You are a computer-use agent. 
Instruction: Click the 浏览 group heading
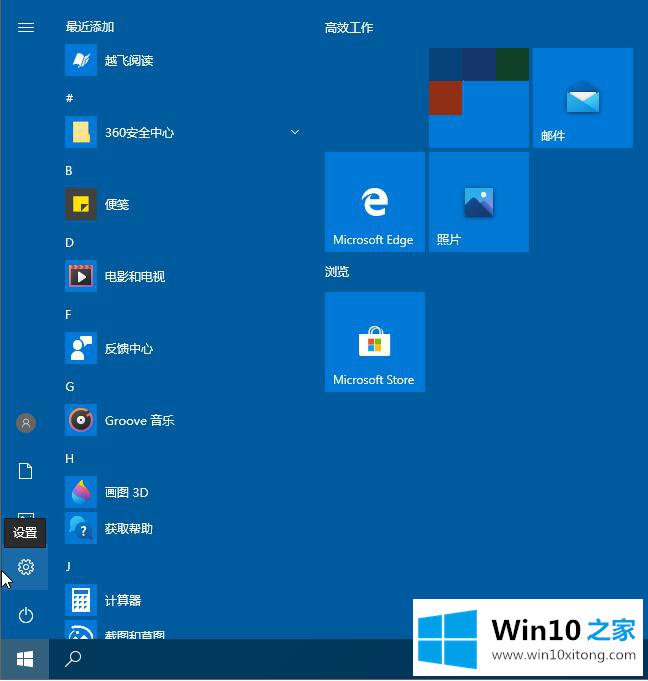coord(337,272)
